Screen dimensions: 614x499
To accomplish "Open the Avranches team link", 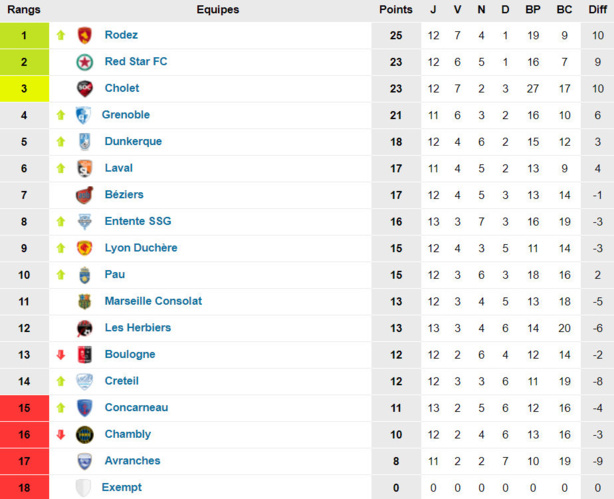I will click(132, 461).
